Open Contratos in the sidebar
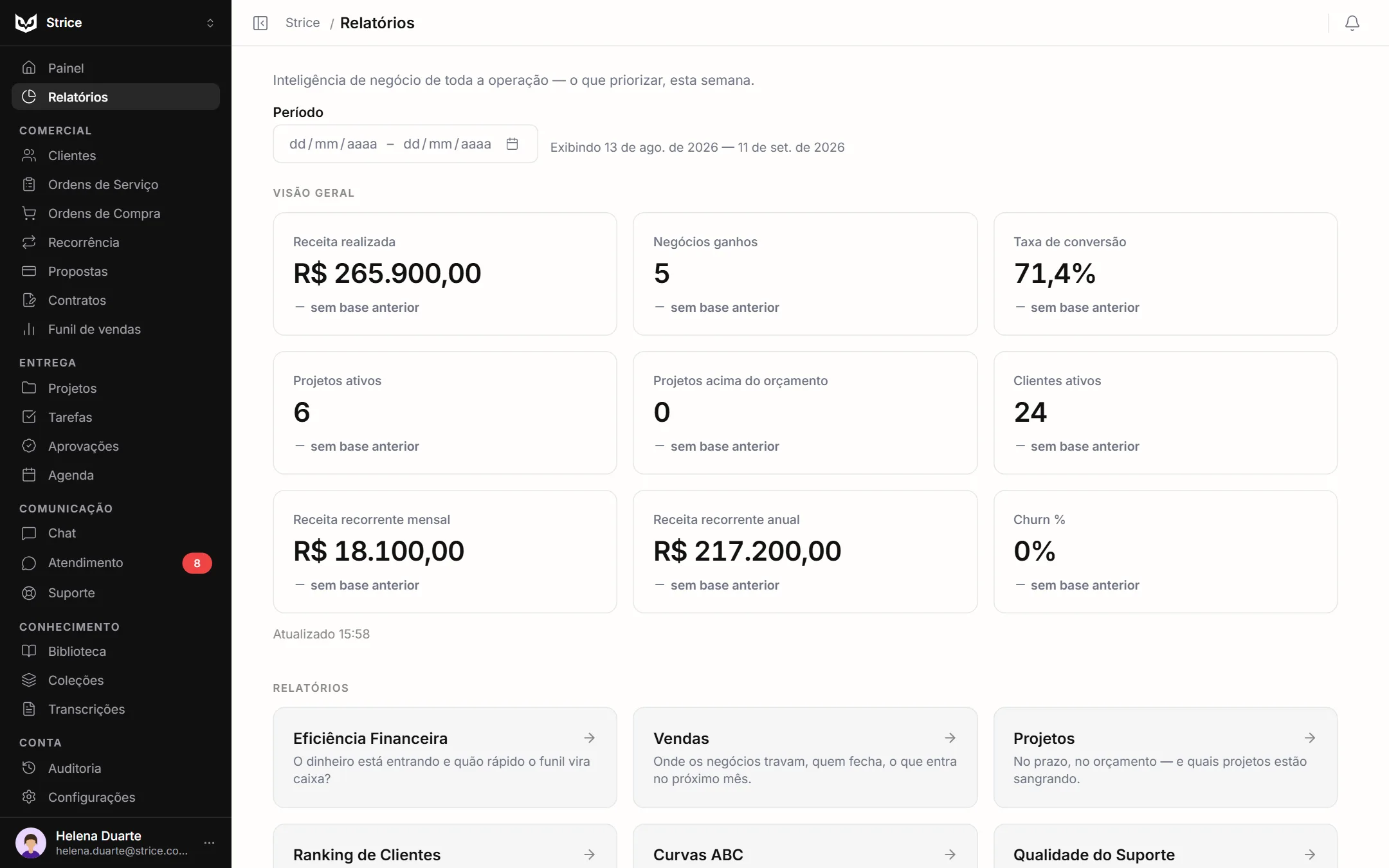 pyautogui.click(x=116, y=300)
